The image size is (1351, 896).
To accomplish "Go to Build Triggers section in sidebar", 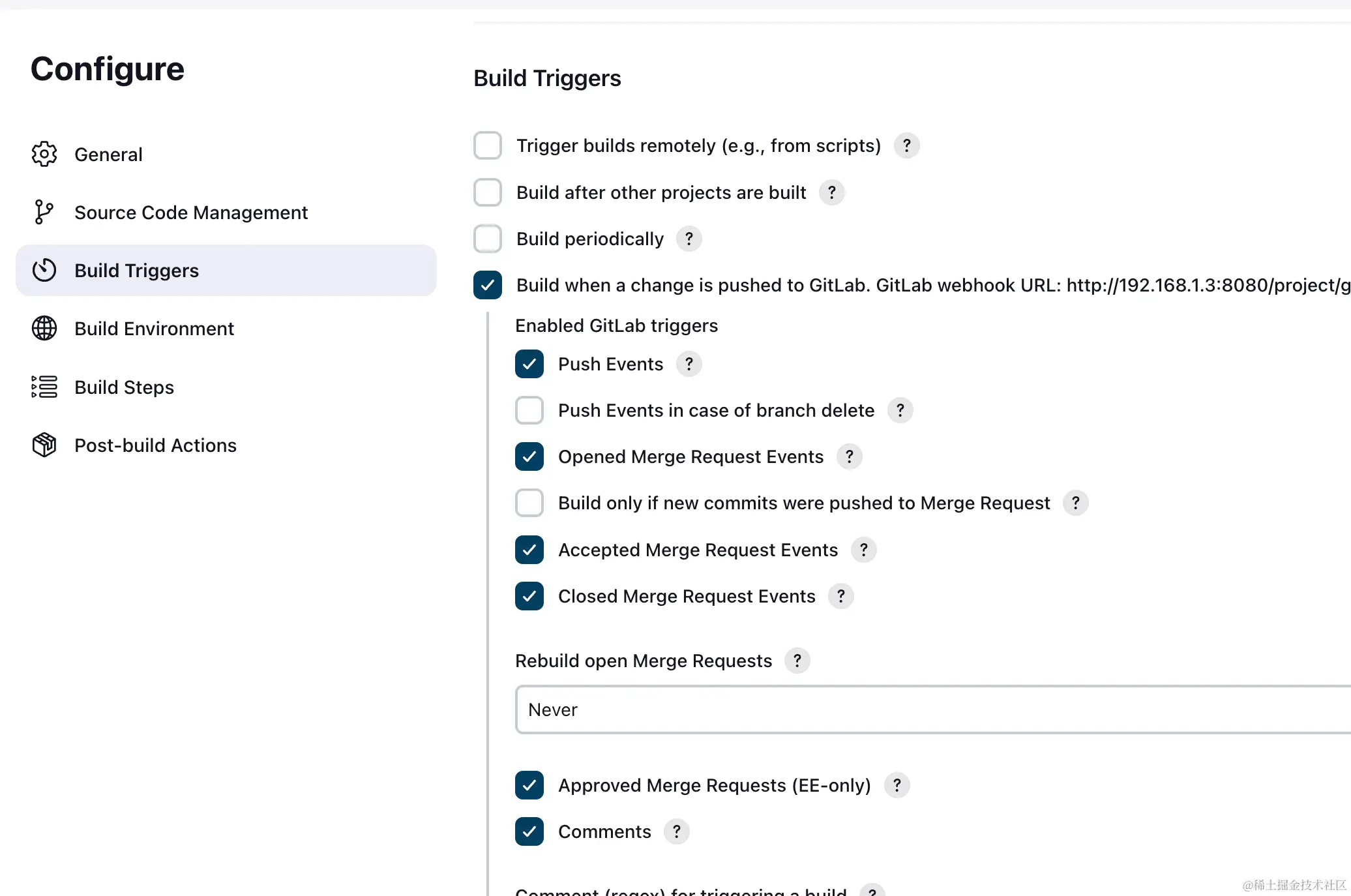I will [136, 271].
